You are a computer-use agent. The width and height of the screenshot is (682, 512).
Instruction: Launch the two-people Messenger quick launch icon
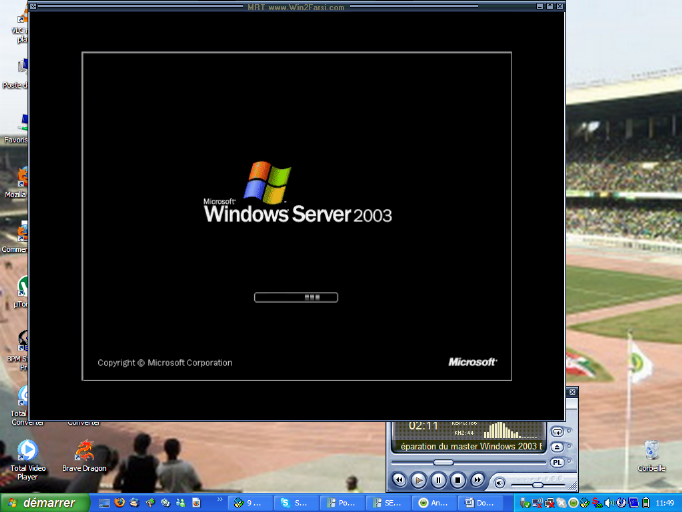[x=181, y=503]
